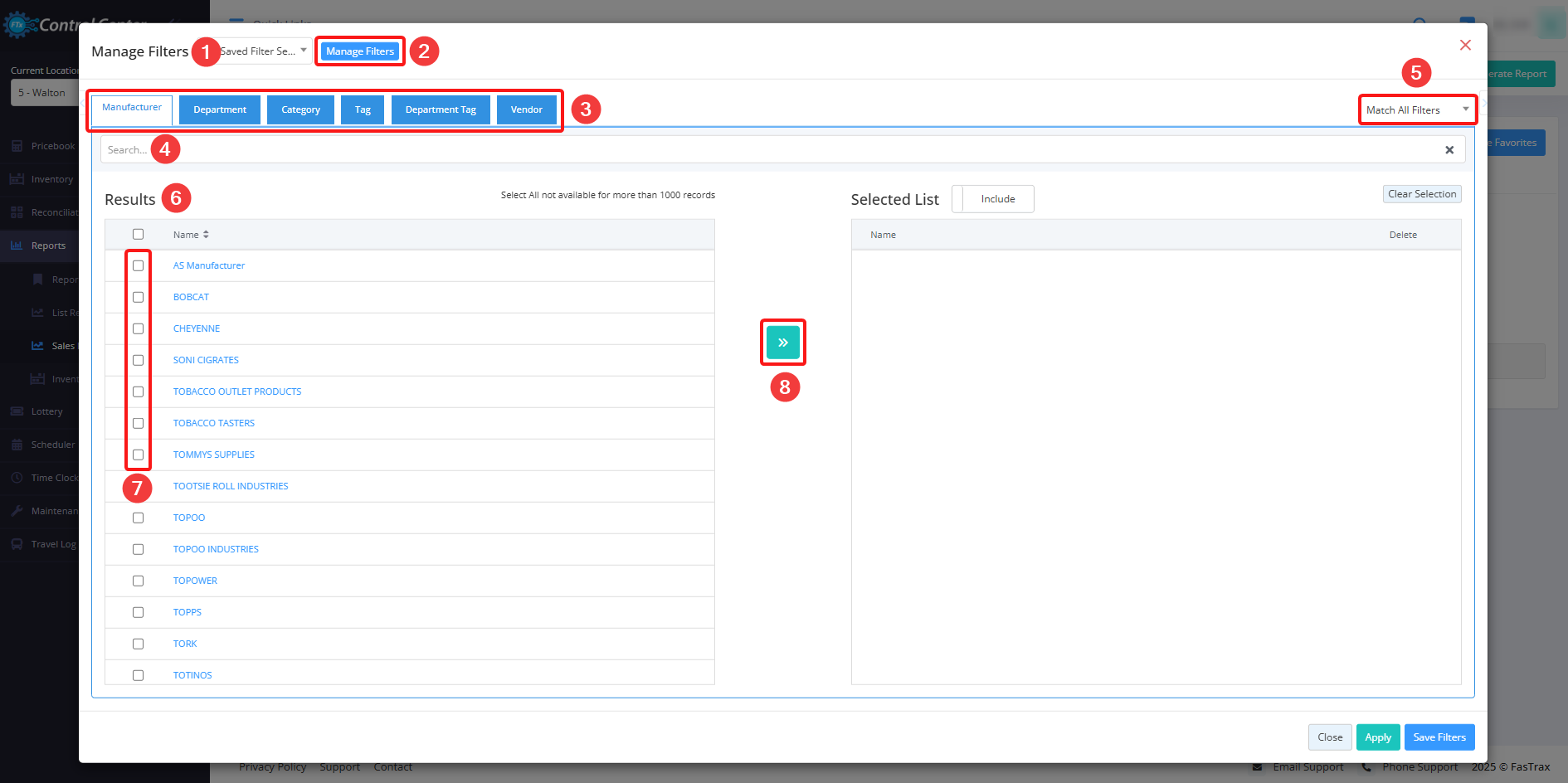Toggle the select-all checkbox in results header
The height and width of the screenshot is (783, 1568).
139,235
